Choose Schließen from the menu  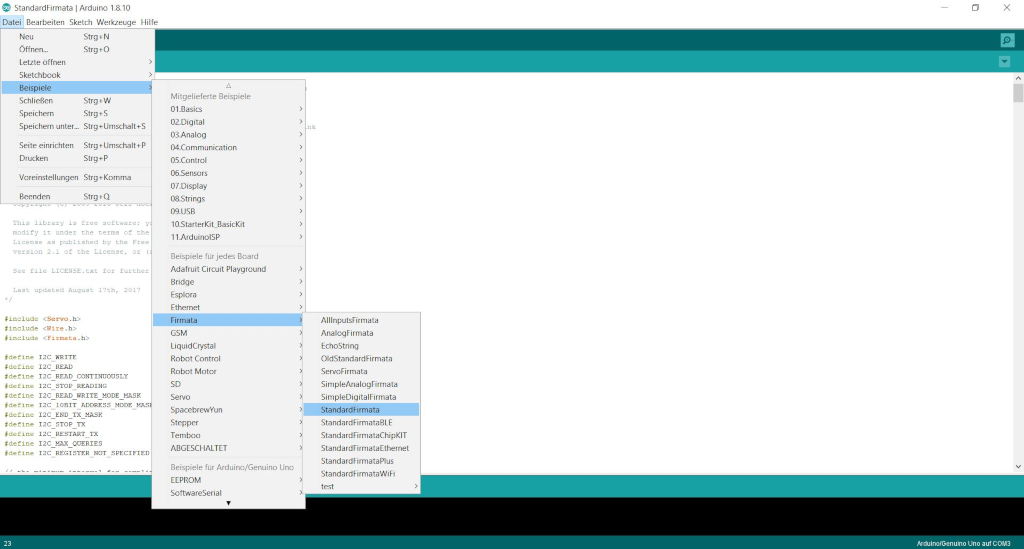[77, 101]
